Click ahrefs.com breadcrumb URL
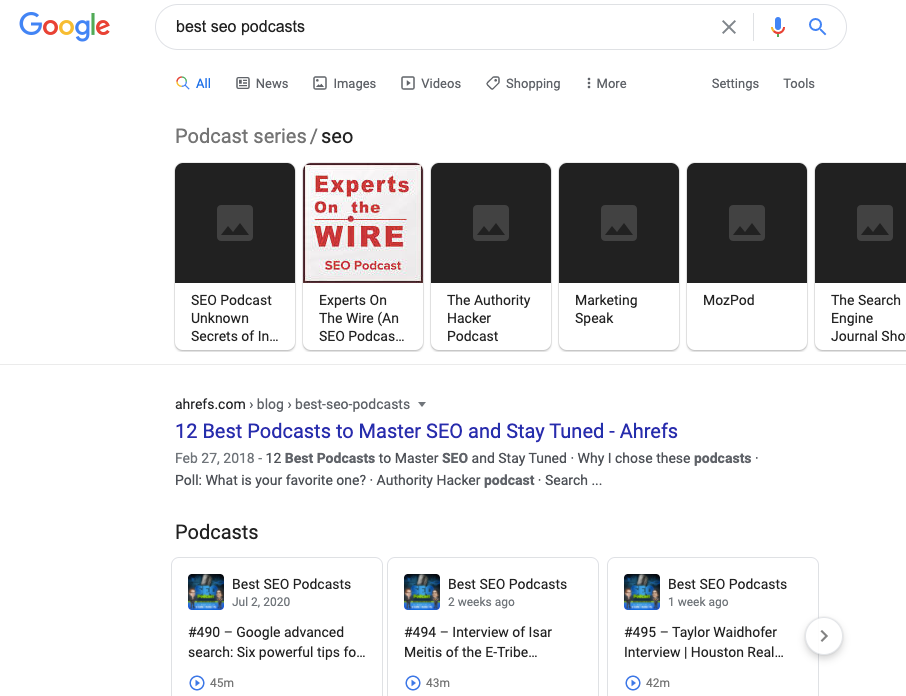This screenshot has width=906, height=696. tap(292, 404)
